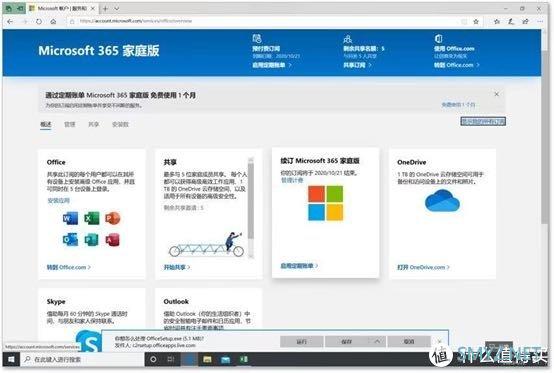Click the Access app icon
This screenshot has width=554, height=373.
click(x=113, y=240)
